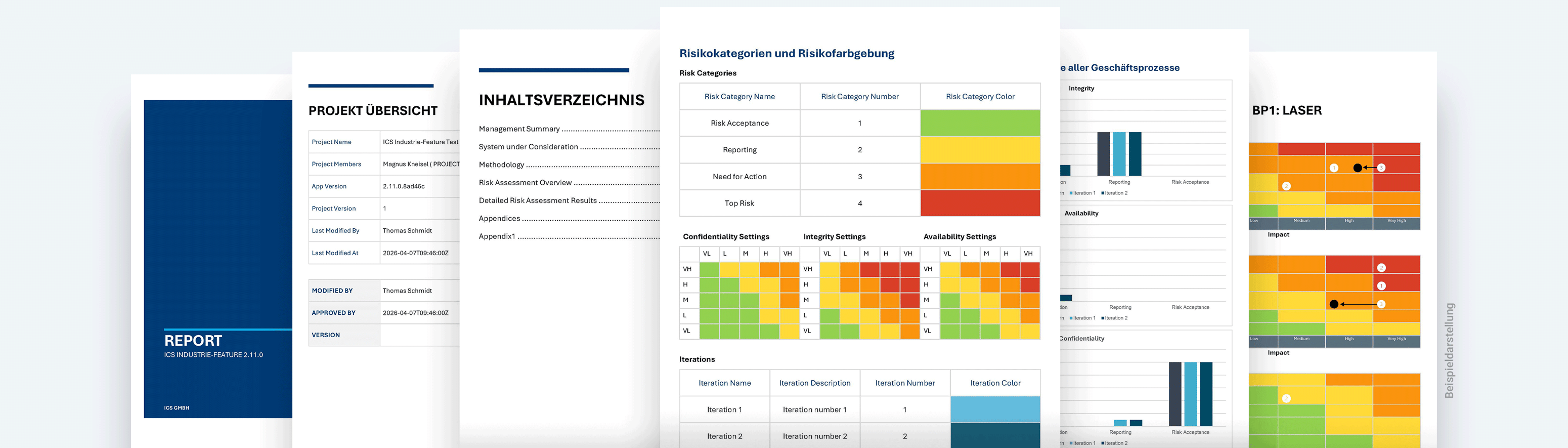The image size is (1568, 448).
Task: Select the Project Name label cell
Action: pos(344,142)
